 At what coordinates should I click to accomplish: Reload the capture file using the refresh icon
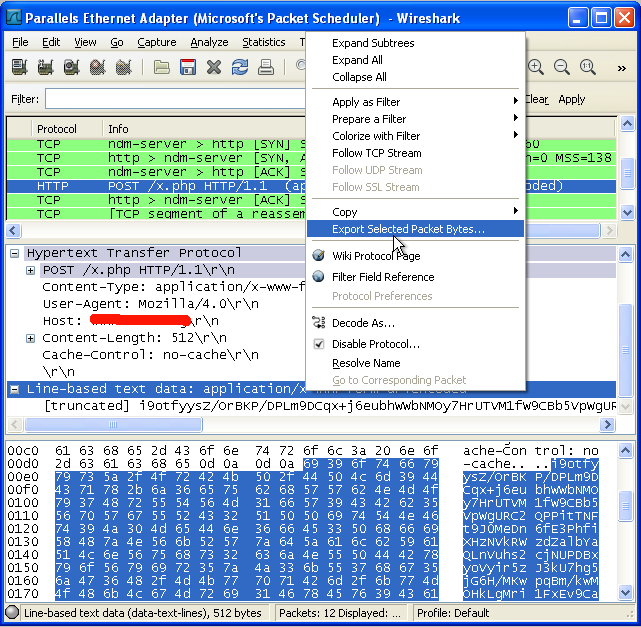coord(240,67)
